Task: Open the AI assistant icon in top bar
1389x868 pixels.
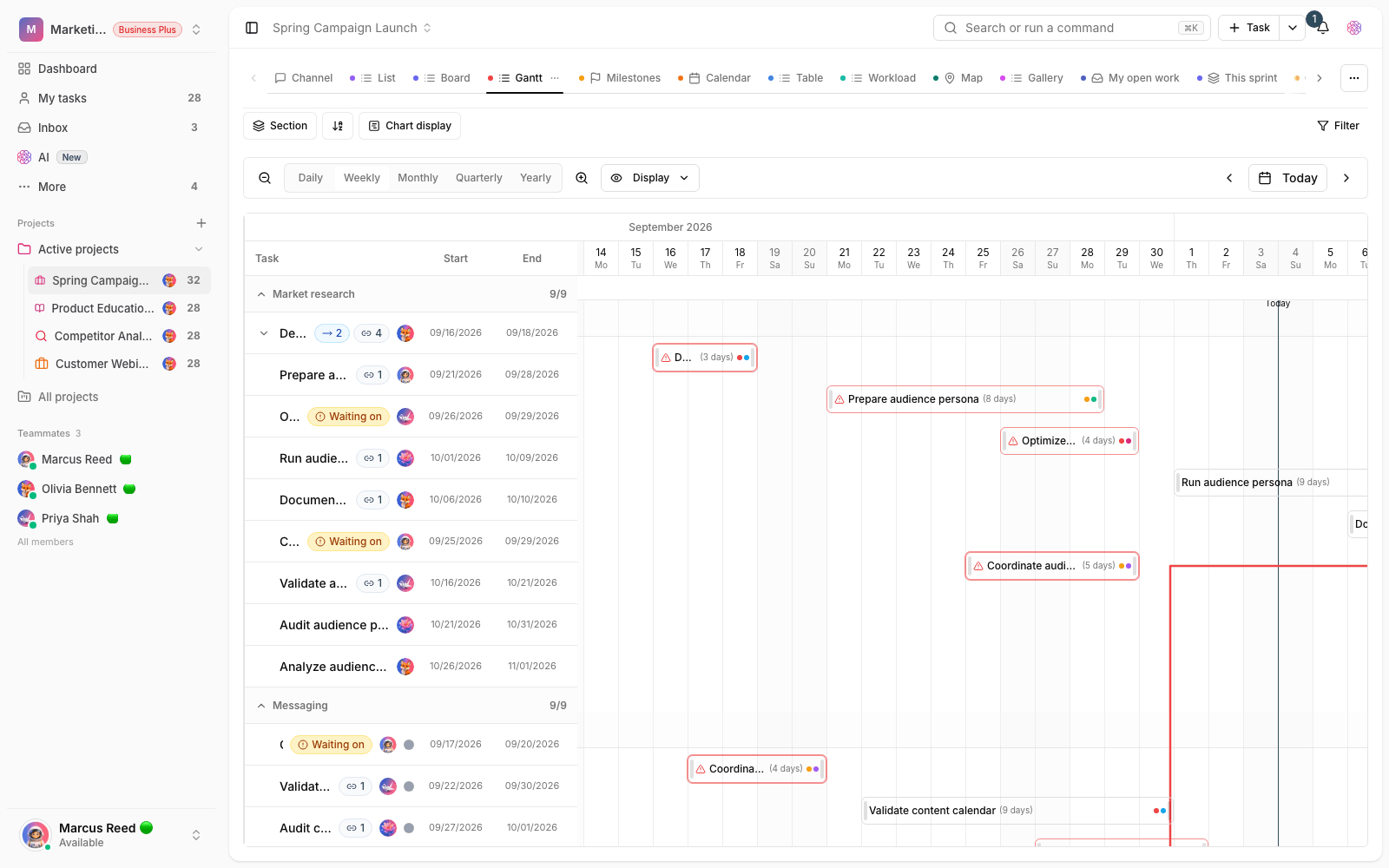Action: tap(1354, 28)
